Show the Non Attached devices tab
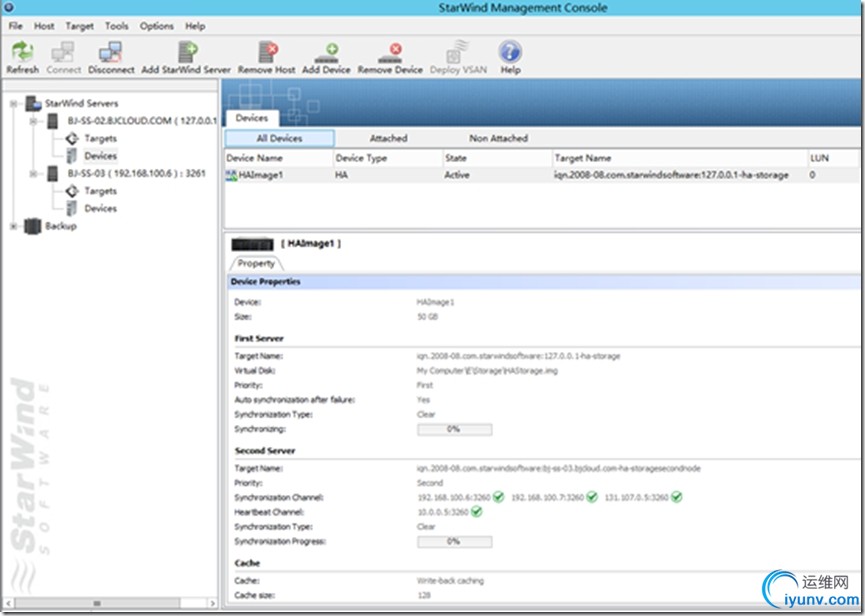This screenshot has height=616, width=865. click(x=498, y=138)
